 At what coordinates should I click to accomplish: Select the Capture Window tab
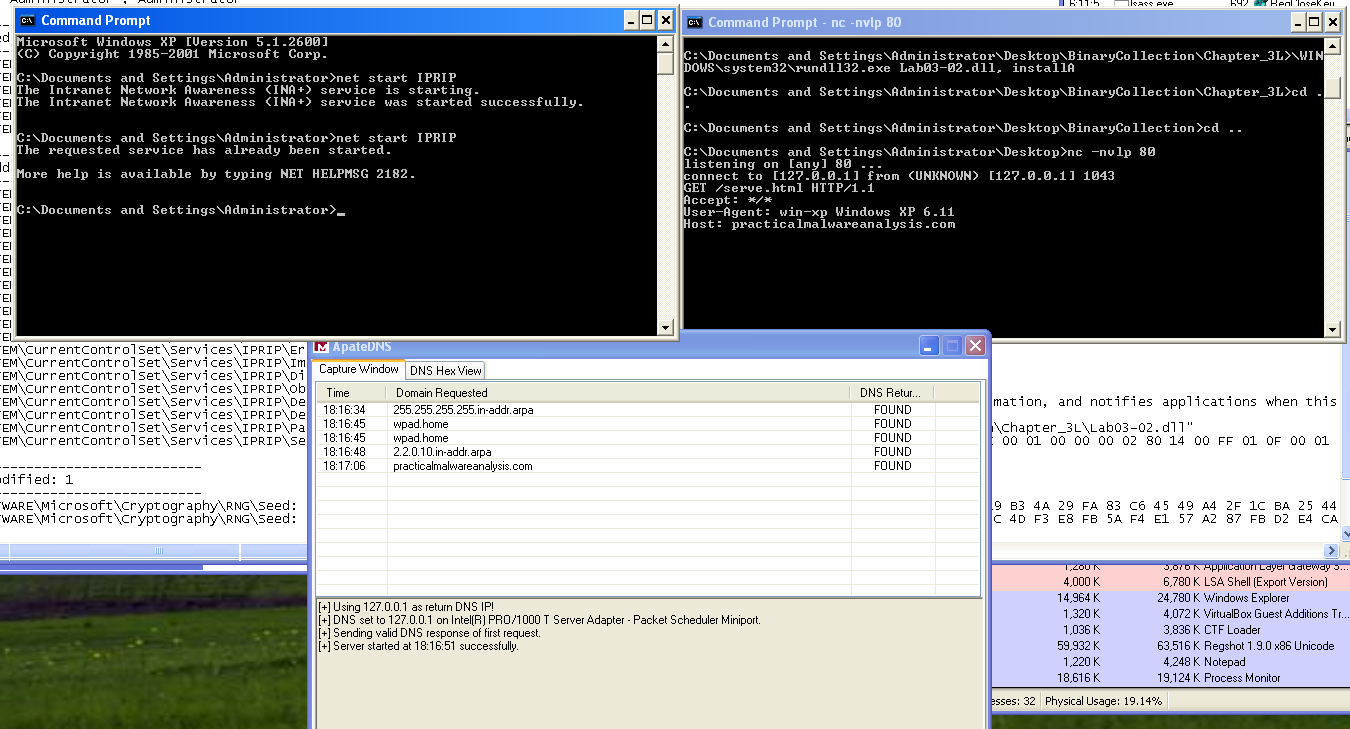pyautogui.click(x=359, y=369)
